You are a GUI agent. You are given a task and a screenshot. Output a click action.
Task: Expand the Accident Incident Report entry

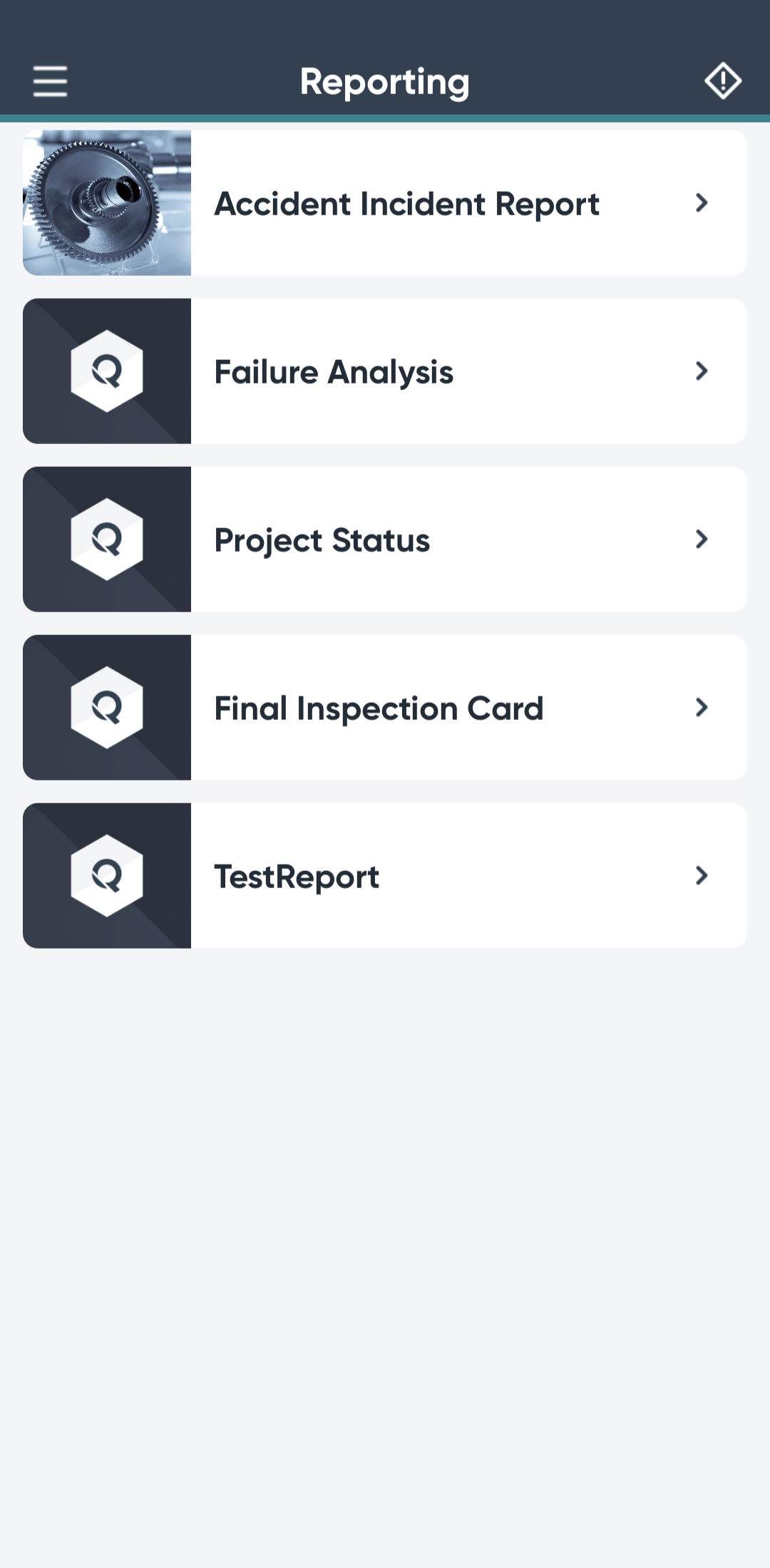point(702,203)
